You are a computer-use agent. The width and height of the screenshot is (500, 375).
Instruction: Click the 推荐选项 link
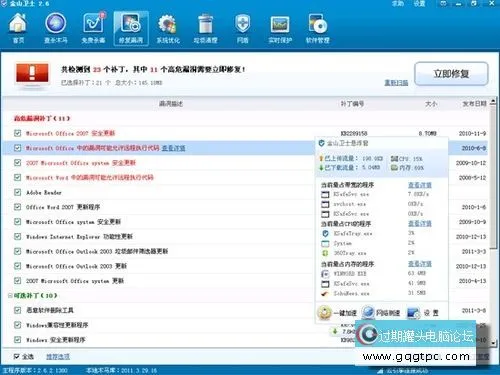tap(58, 357)
